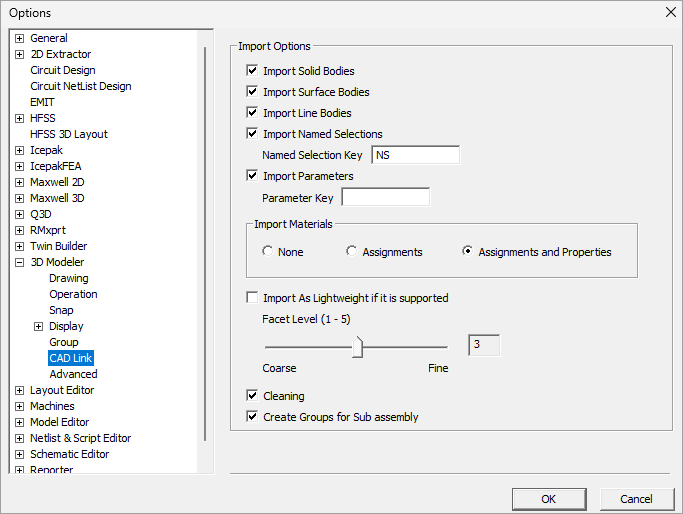Expand the Machines node
683x514 pixels.
pyautogui.click(x=19, y=406)
